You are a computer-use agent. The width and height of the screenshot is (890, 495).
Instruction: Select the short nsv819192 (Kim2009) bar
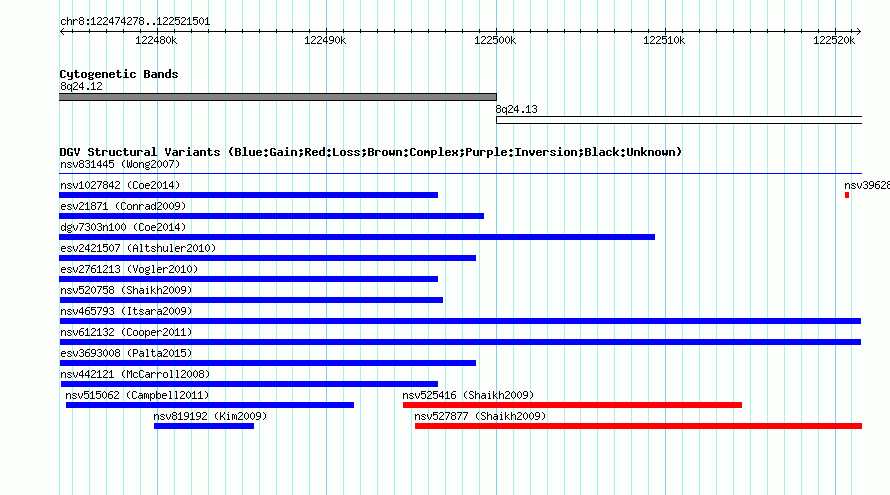tap(204, 426)
